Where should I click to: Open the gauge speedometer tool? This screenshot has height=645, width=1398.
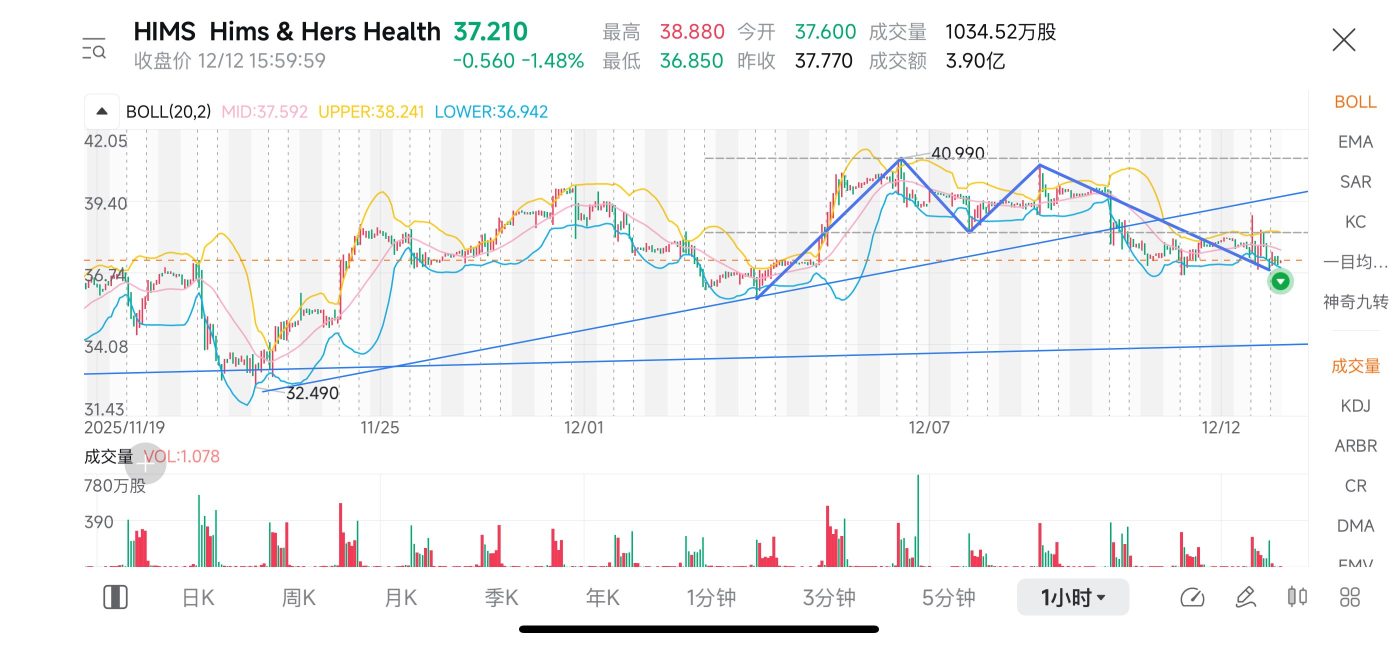pos(1192,598)
